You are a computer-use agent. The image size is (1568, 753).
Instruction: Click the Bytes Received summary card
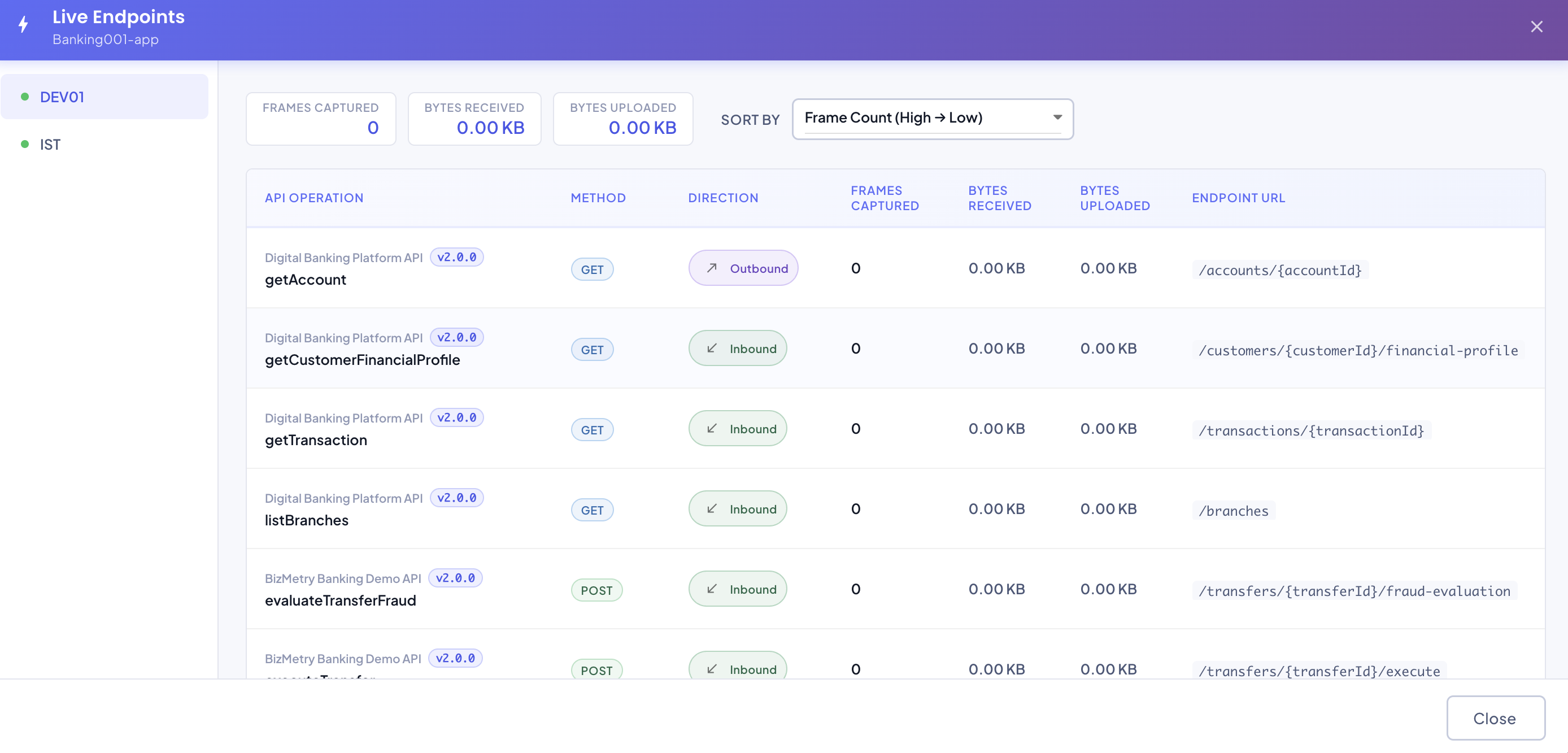474,119
